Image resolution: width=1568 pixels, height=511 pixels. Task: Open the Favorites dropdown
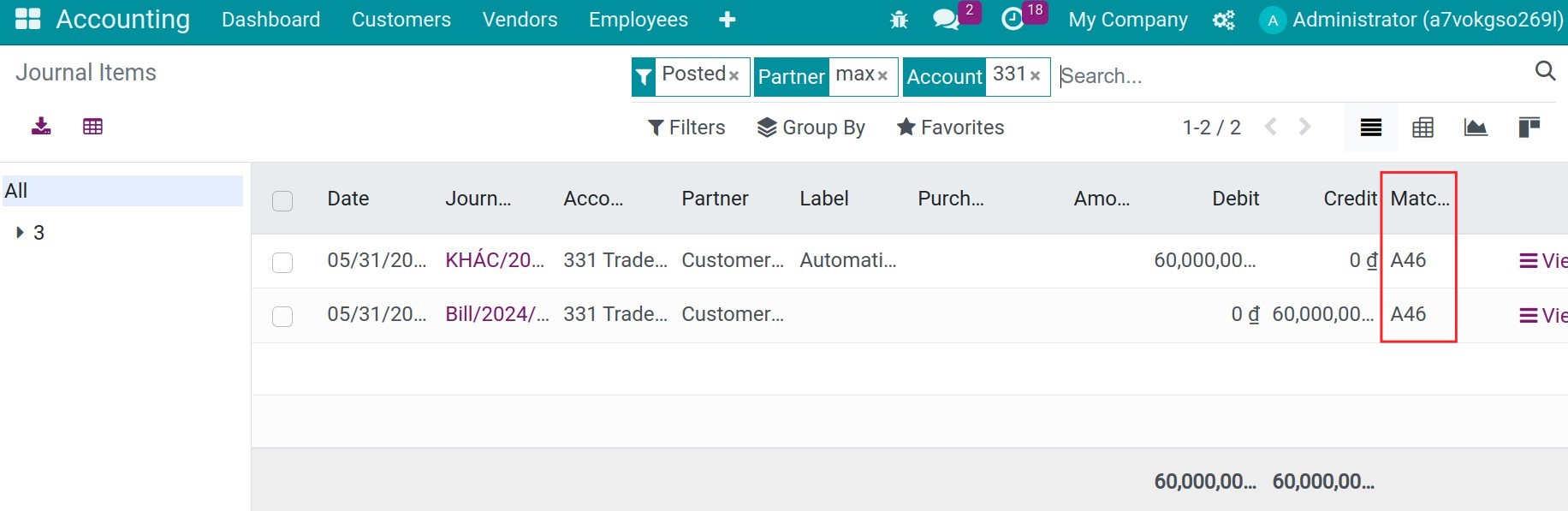pos(950,128)
